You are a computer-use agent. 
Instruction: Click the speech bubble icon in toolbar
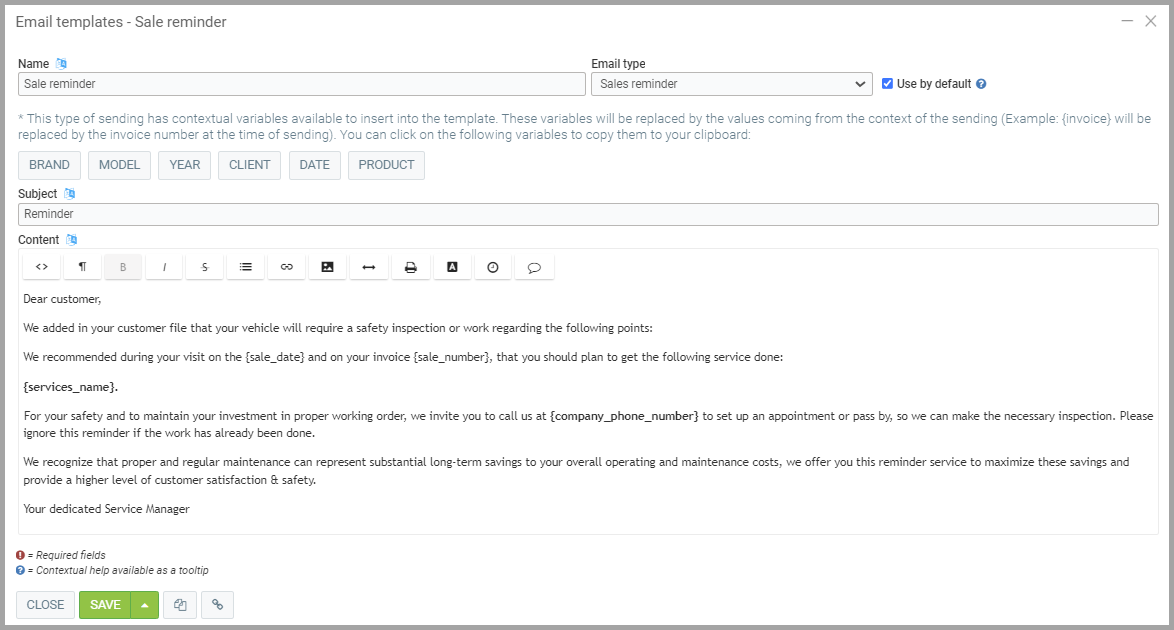[534, 267]
